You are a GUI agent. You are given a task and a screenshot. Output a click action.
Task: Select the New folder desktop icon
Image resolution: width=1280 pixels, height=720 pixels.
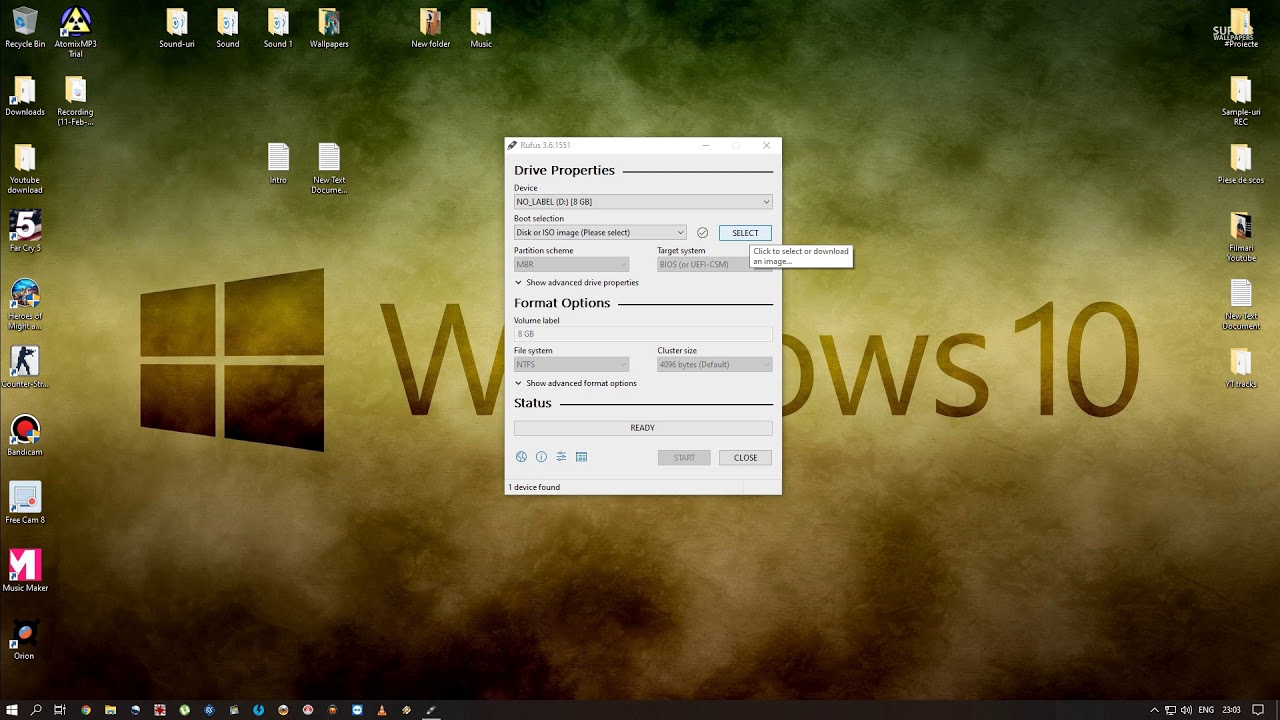(x=431, y=28)
